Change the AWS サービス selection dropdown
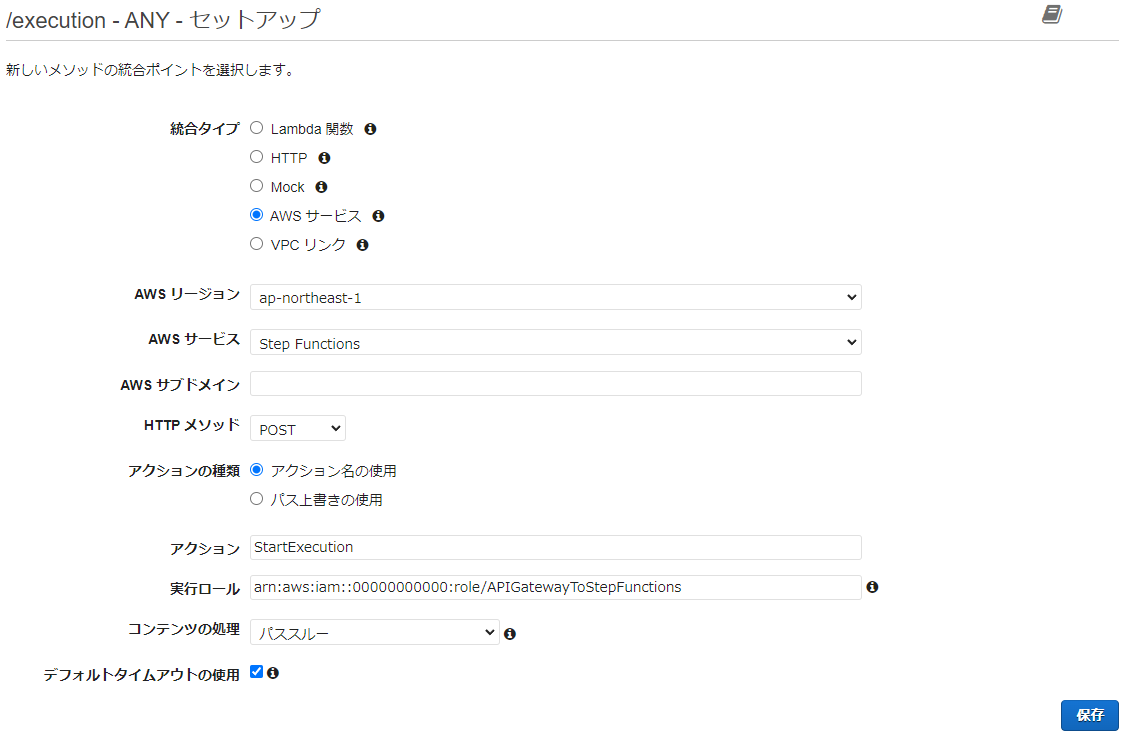This screenshot has width=1137, height=748. click(555, 341)
